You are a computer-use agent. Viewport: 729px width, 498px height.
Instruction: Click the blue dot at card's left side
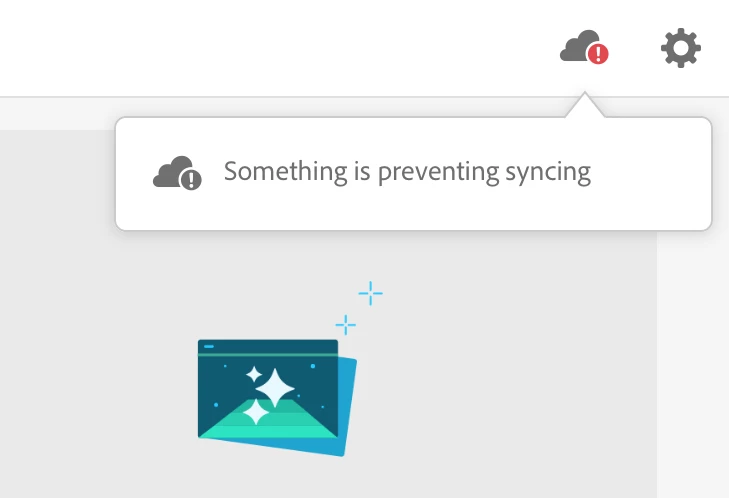tap(216, 405)
